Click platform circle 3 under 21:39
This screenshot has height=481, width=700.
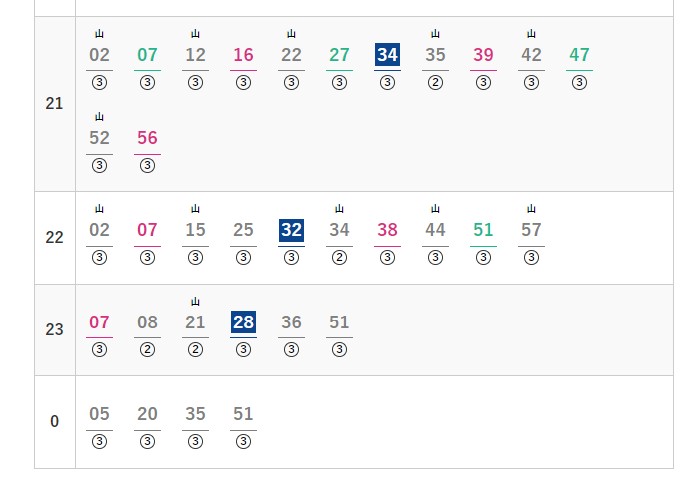[x=483, y=83]
